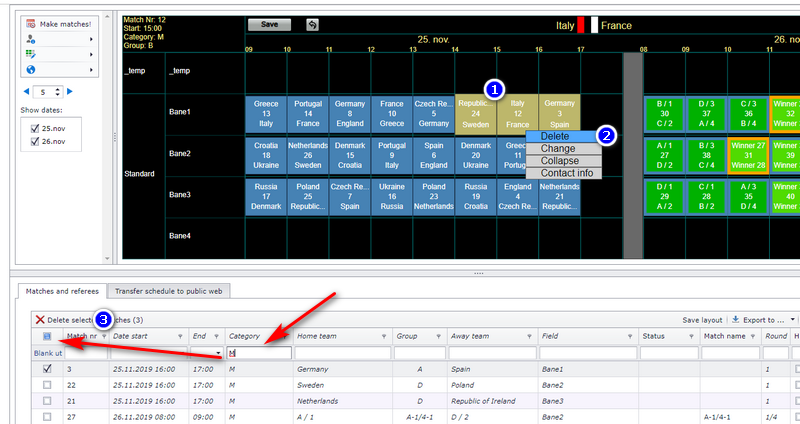Open the globe icon menu
This screenshot has width=800, height=424.
tap(31, 69)
